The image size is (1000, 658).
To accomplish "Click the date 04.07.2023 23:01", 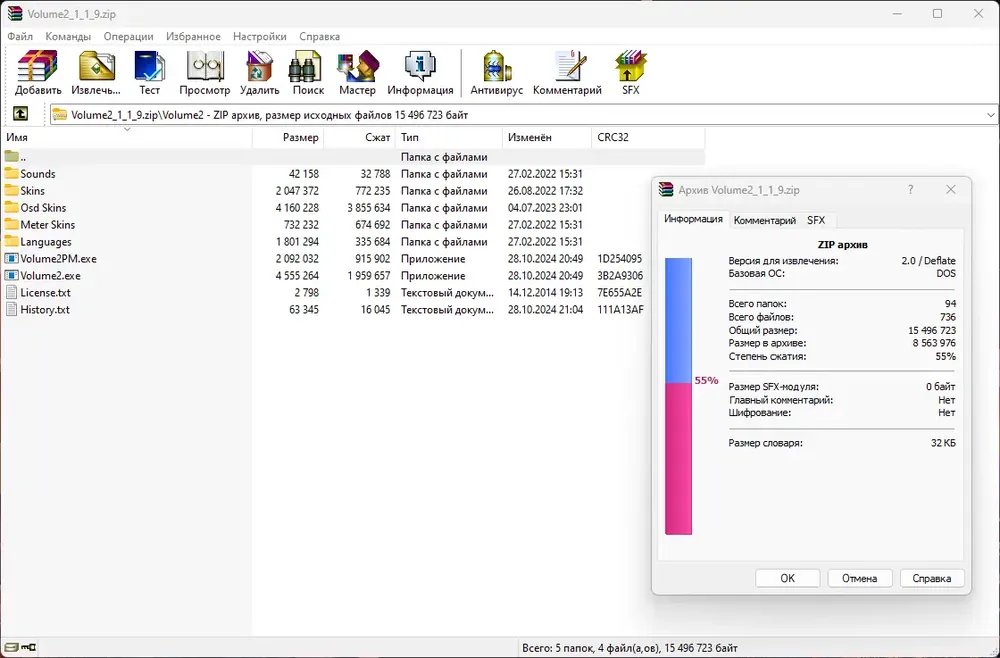I will coord(545,208).
